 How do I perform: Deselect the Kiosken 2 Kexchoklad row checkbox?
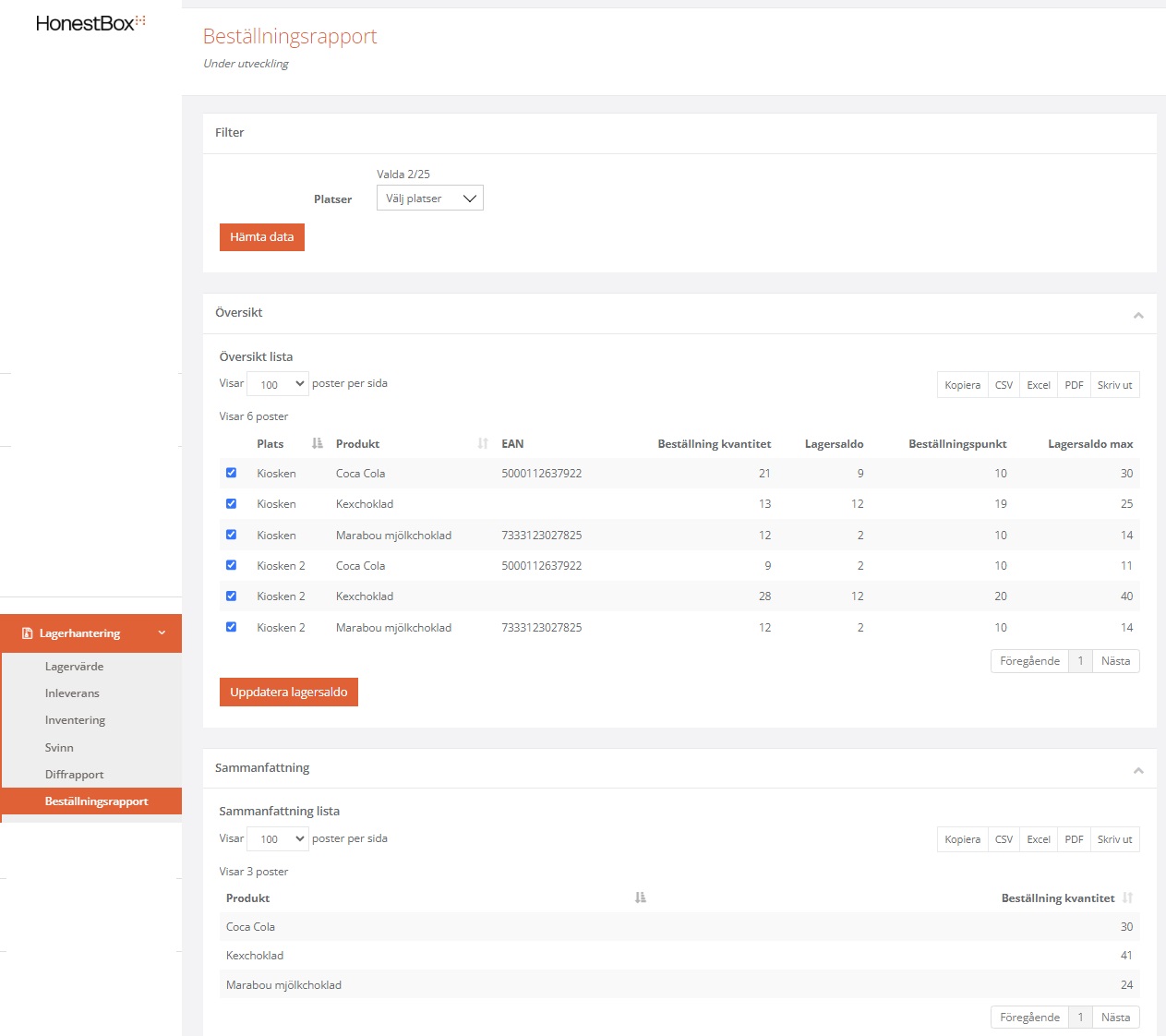[x=232, y=596]
